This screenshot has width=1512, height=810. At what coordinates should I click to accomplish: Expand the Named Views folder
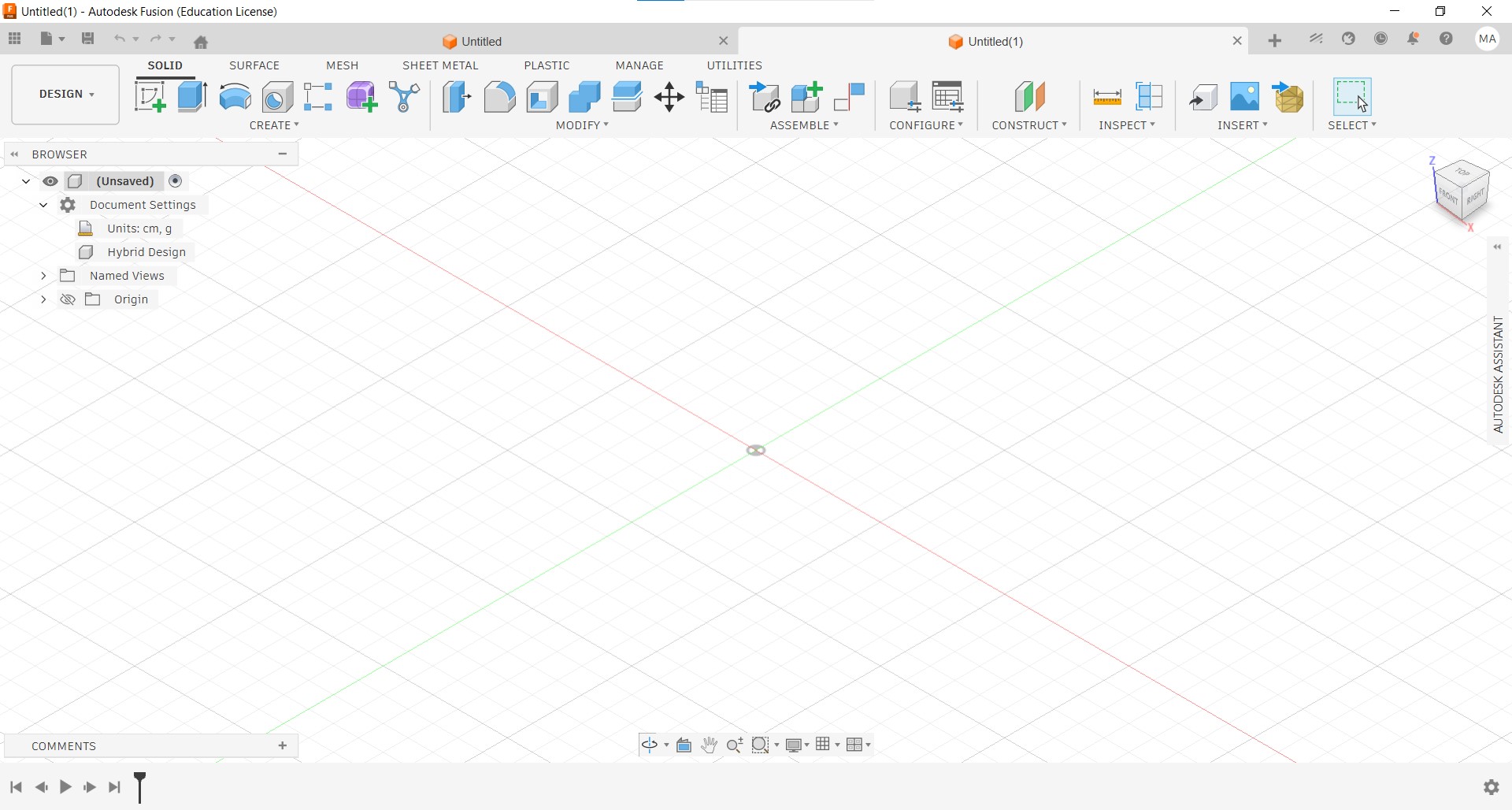[x=43, y=276]
